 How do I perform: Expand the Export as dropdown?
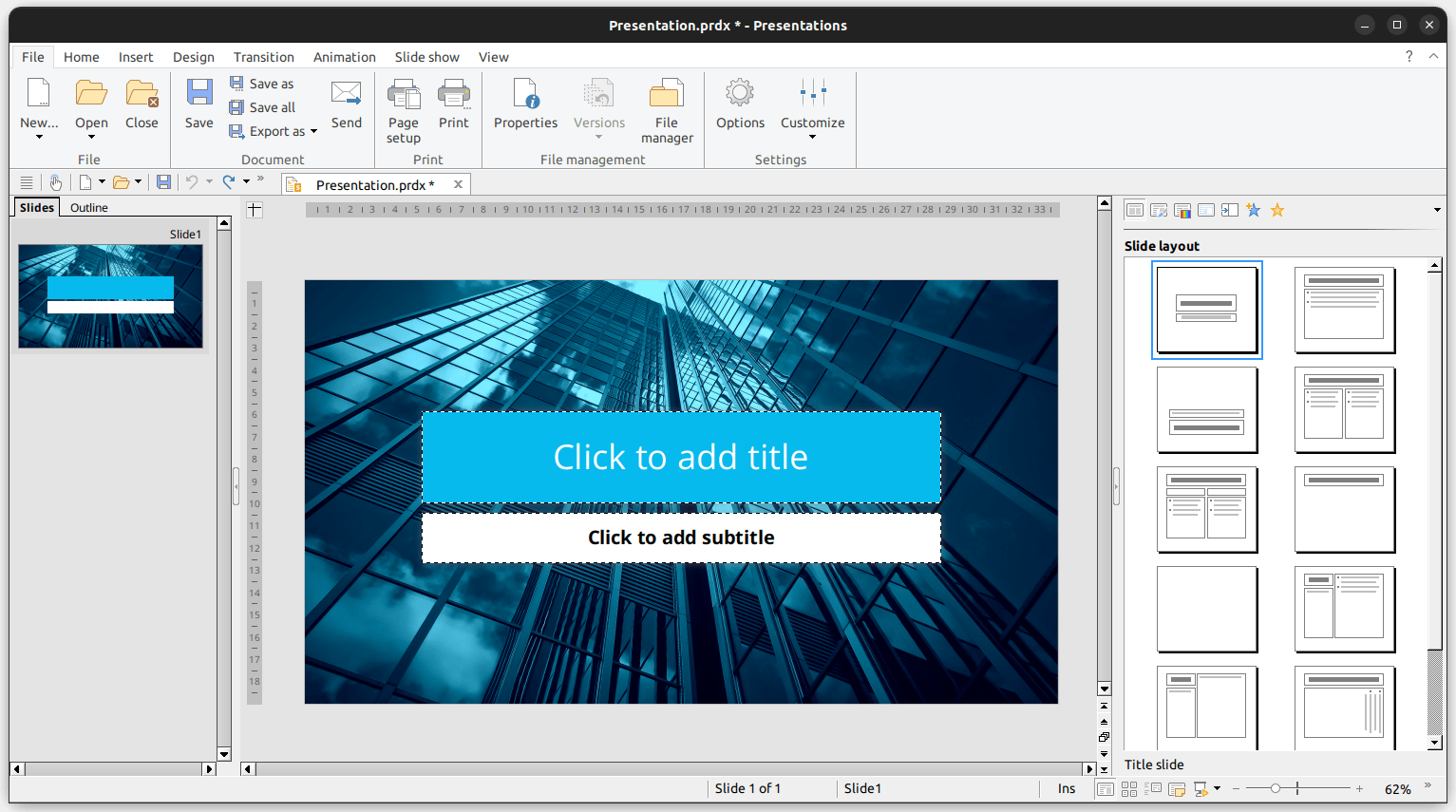pos(313,131)
